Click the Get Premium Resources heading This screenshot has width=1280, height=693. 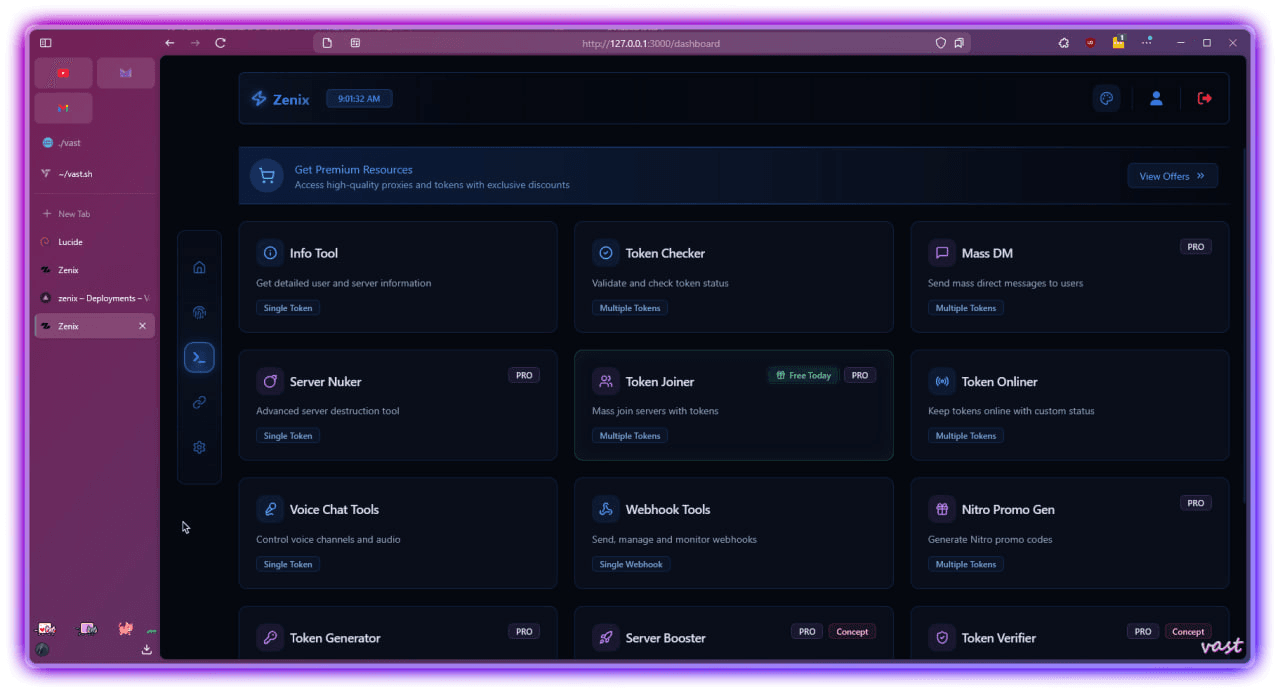click(353, 170)
